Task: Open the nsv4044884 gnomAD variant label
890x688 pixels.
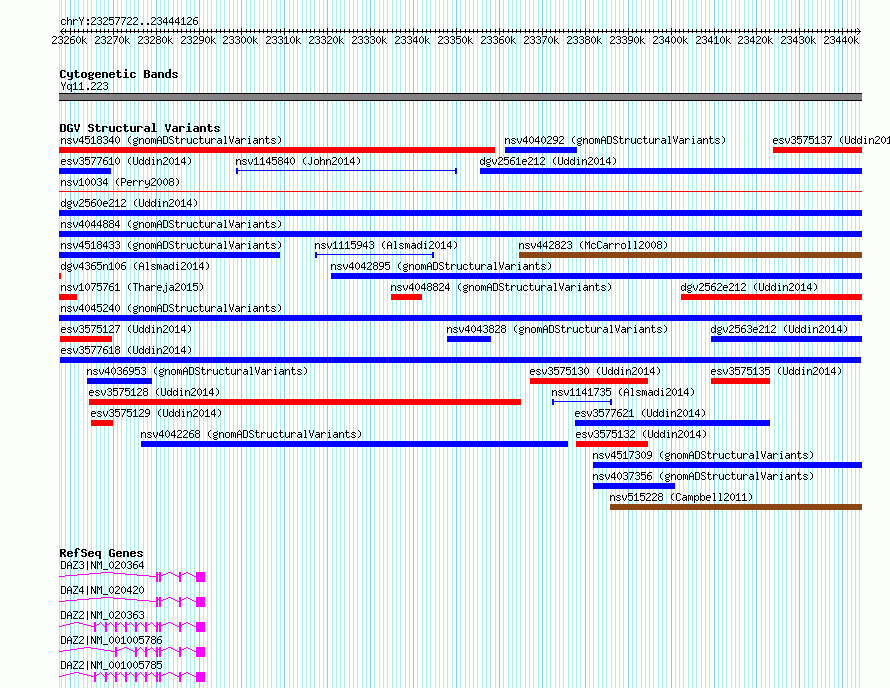Action: (x=171, y=224)
